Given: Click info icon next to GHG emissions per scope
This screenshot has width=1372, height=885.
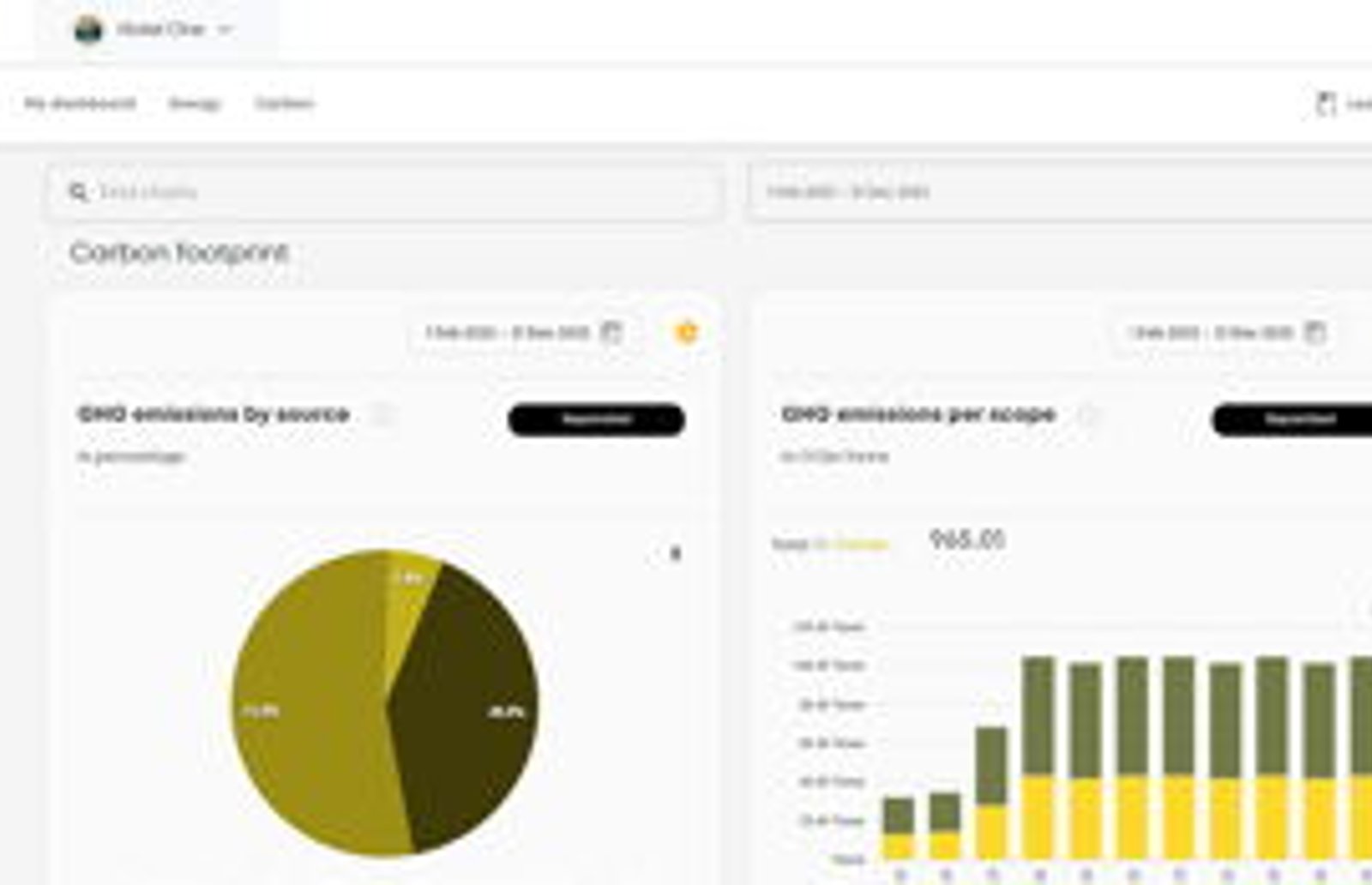Looking at the screenshot, I should (x=1087, y=415).
